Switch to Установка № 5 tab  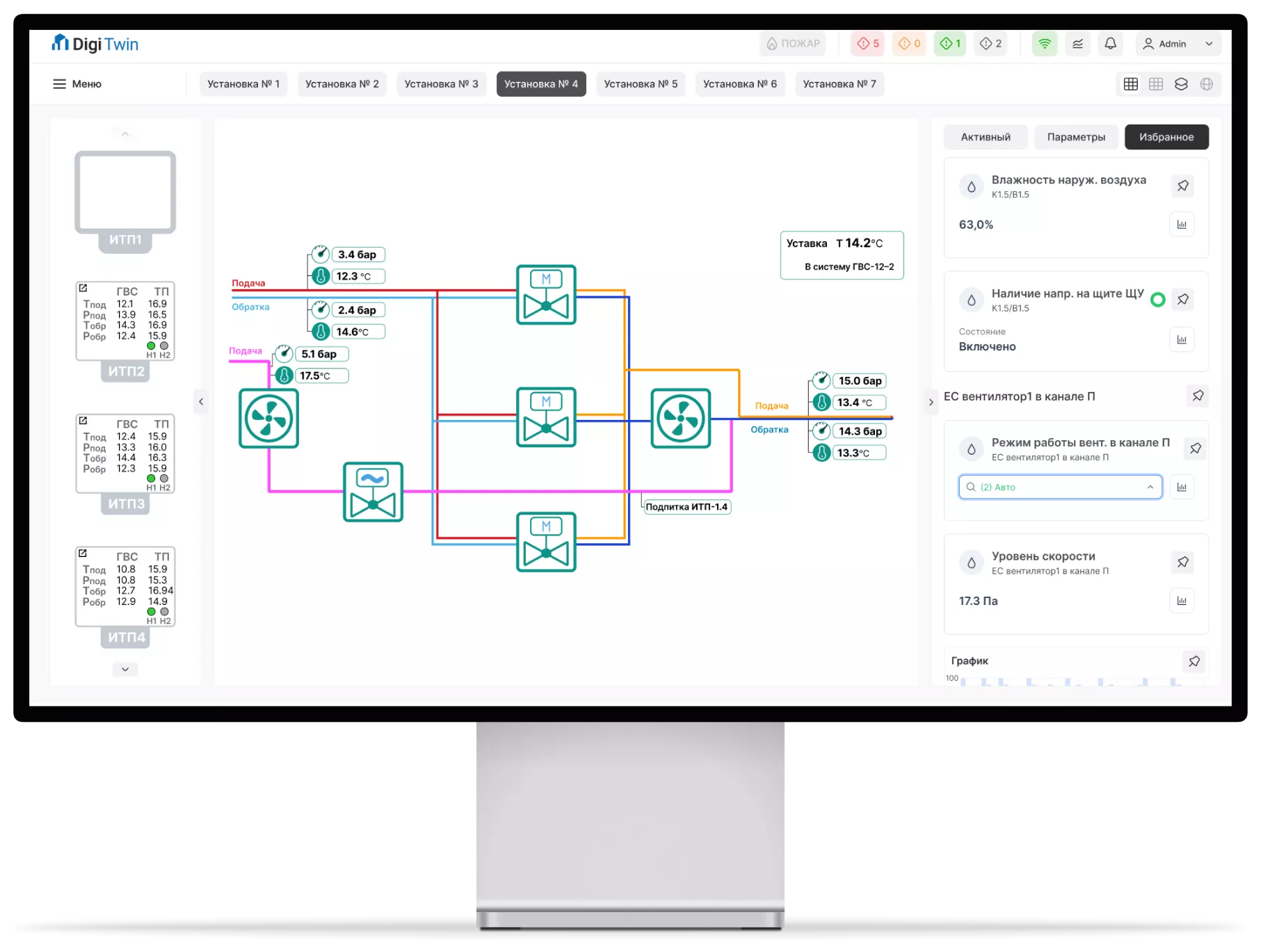point(641,84)
